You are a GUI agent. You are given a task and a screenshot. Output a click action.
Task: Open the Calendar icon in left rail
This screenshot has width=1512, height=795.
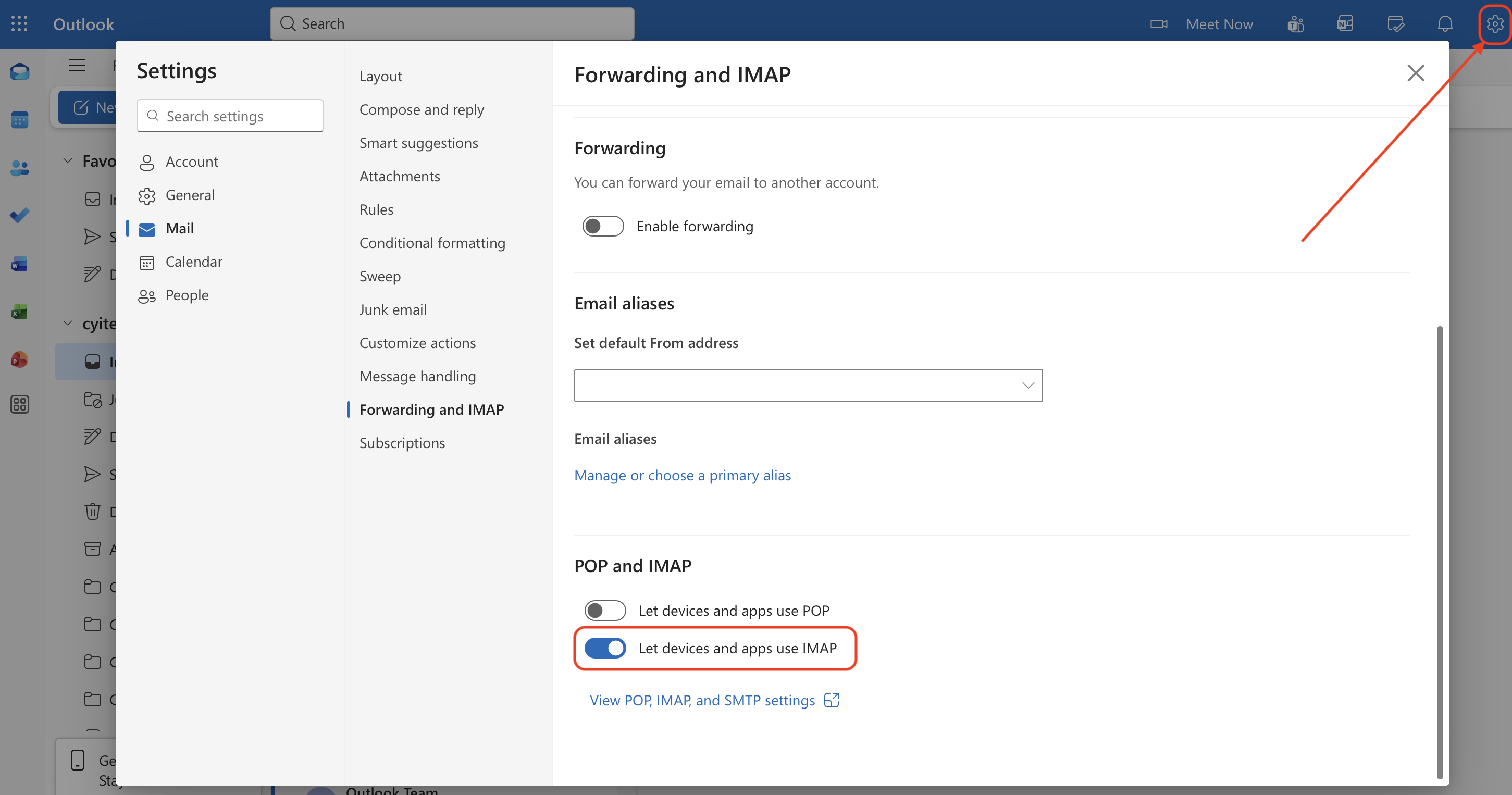click(19, 120)
